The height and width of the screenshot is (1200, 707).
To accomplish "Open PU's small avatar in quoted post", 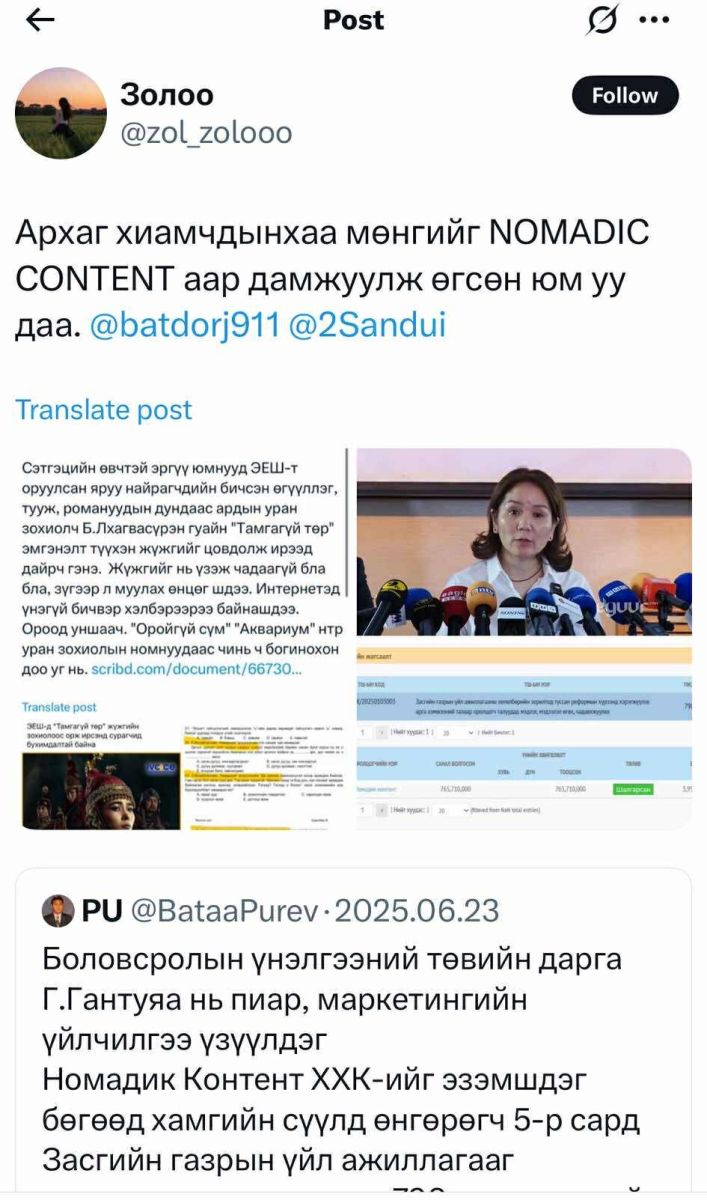I will (59, 910).
